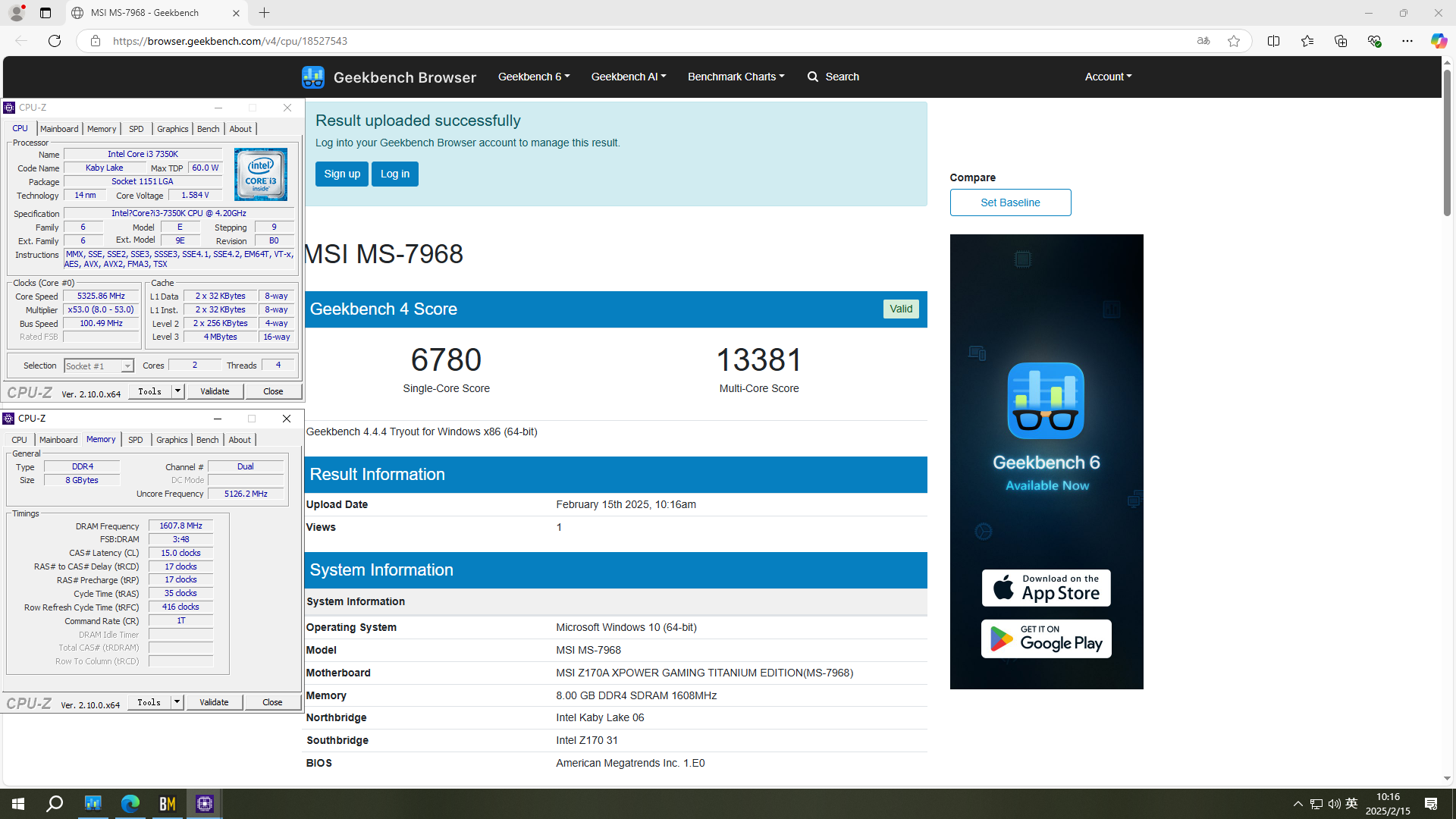Click Set Baseline button
This screenshot has height=819, width=1456.
tap(1010, 202)
